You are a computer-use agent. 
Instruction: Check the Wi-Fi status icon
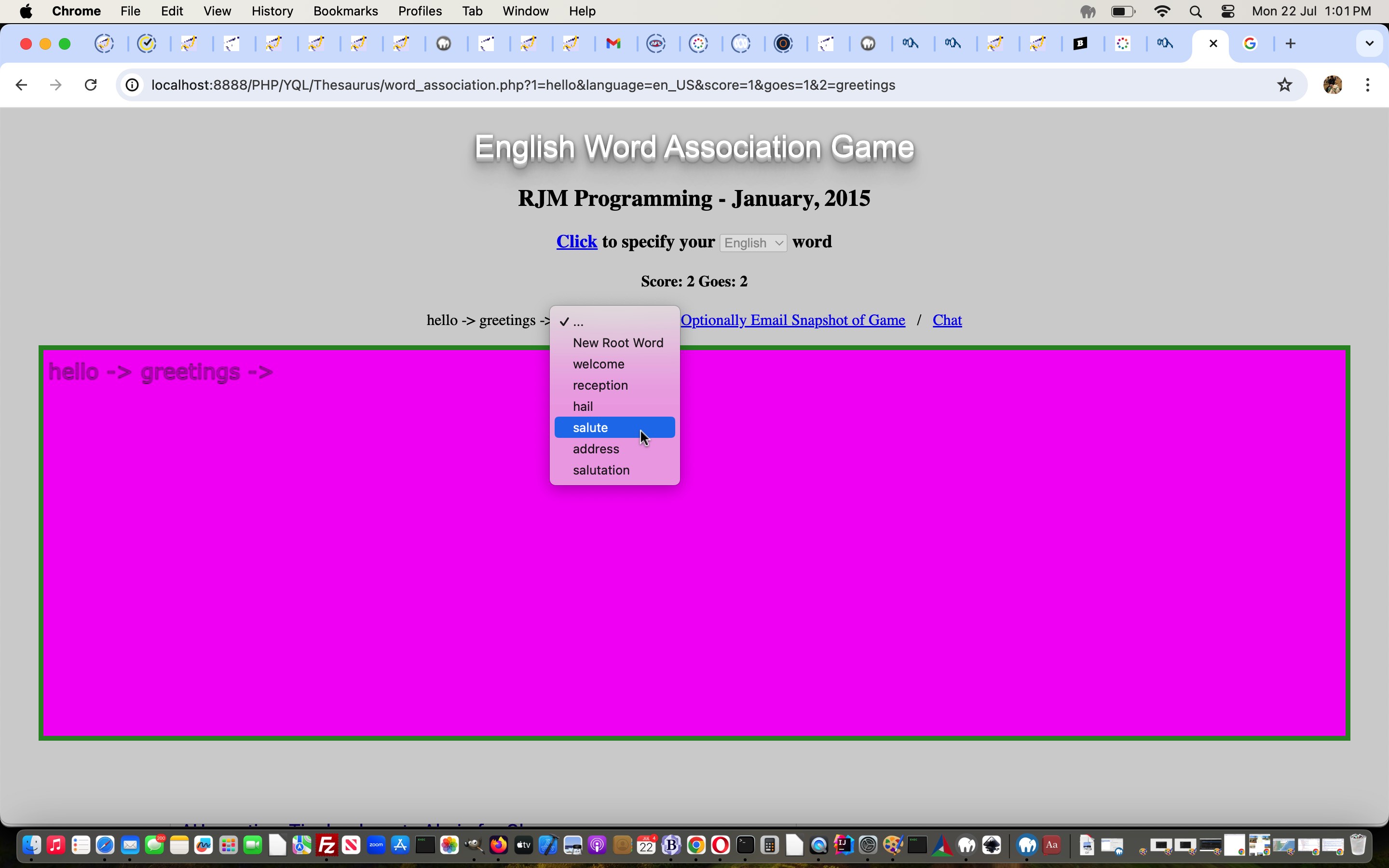click(1163, 12)
